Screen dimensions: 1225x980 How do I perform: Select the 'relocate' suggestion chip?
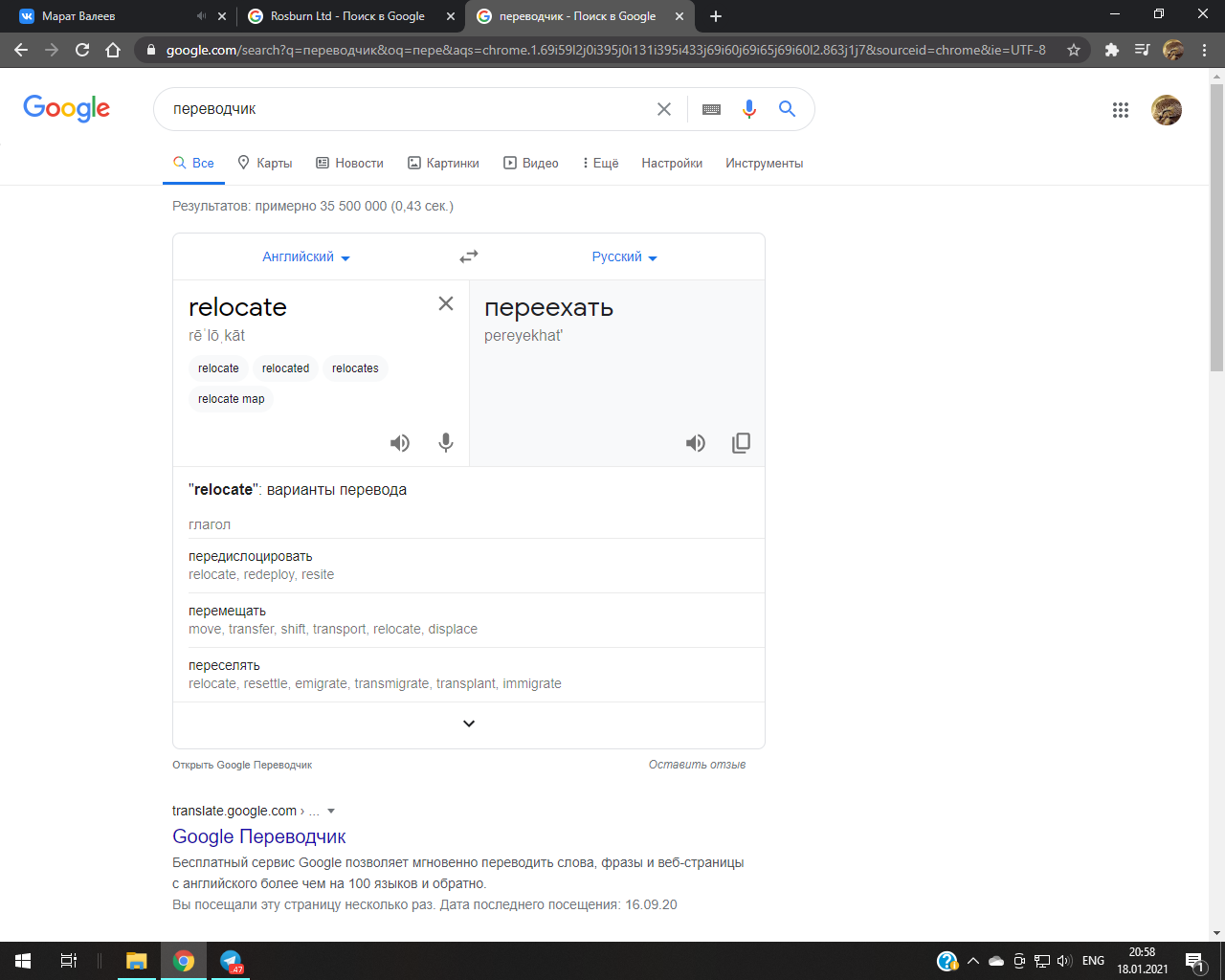pyautogui.click(x=218, y=368)
